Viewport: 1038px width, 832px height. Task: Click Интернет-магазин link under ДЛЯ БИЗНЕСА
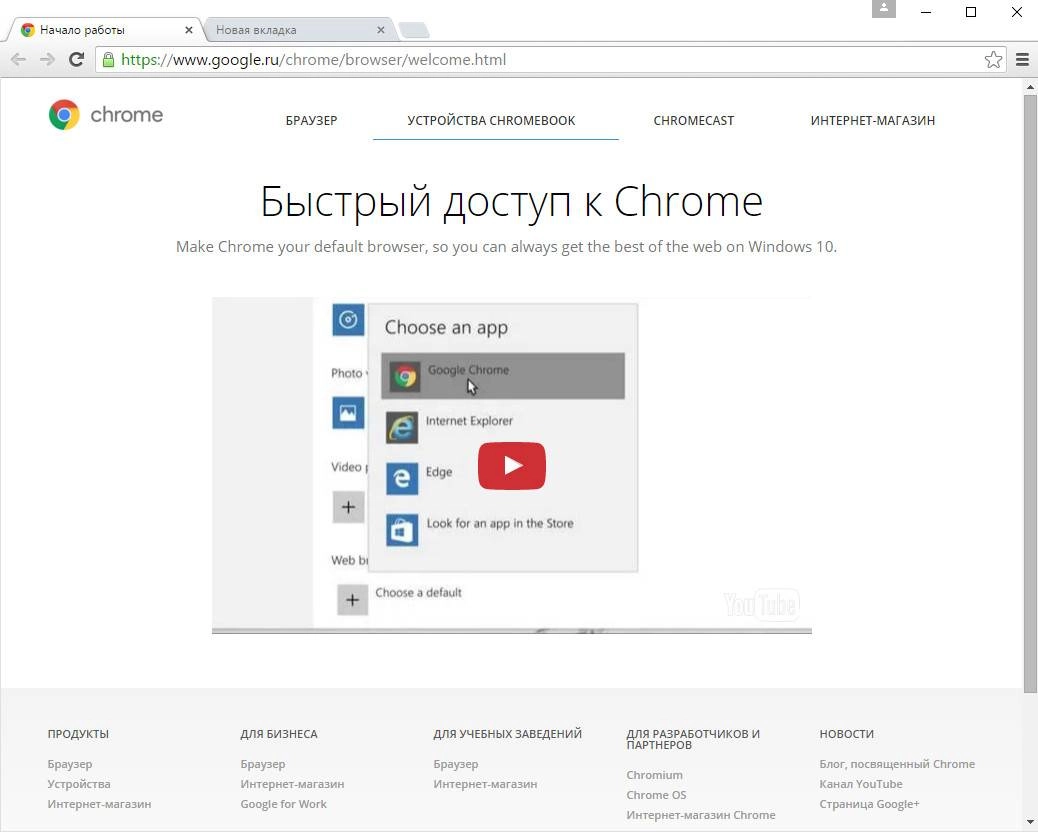[292, 784]
